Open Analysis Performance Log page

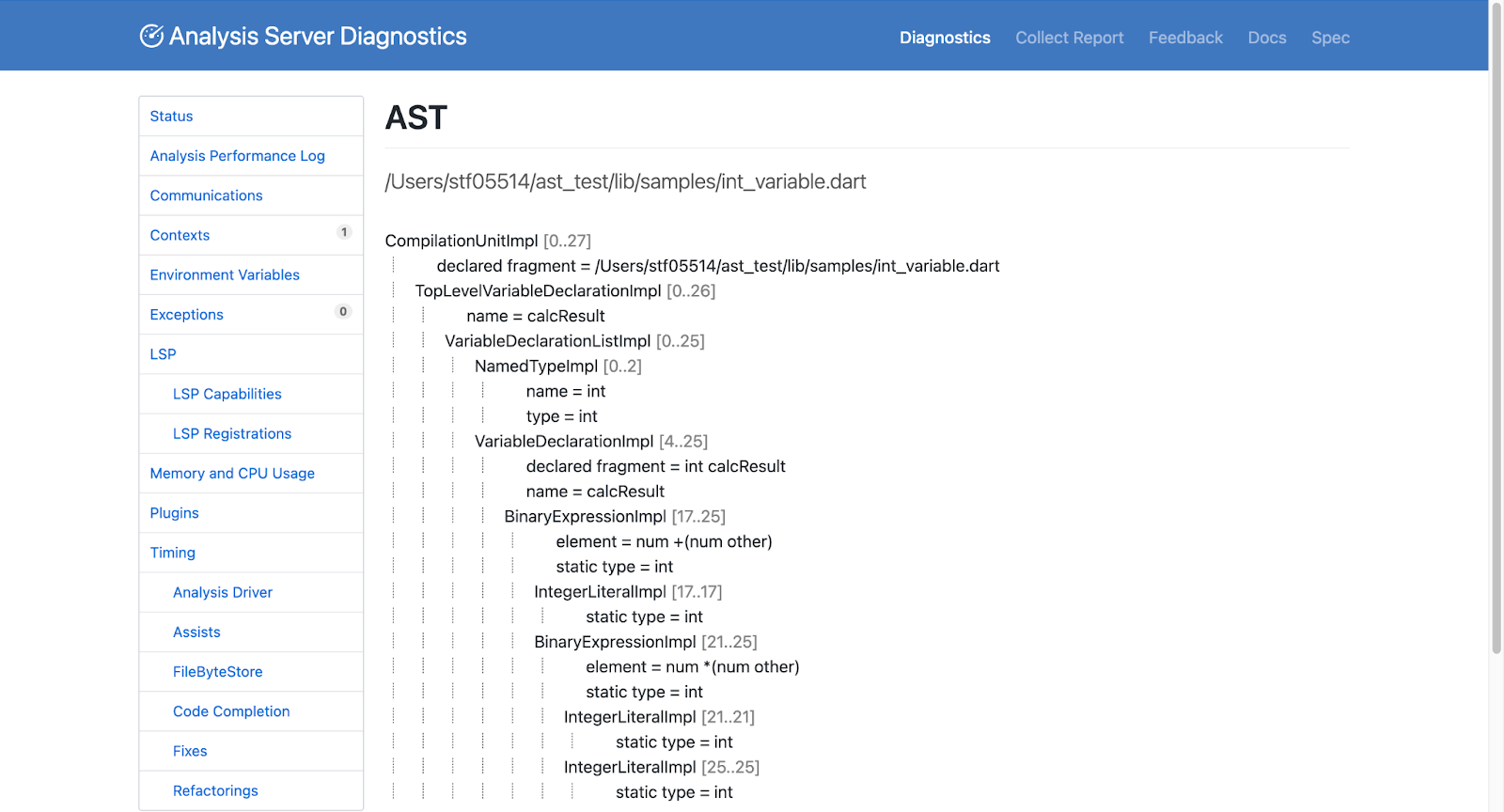pos(237,156)
